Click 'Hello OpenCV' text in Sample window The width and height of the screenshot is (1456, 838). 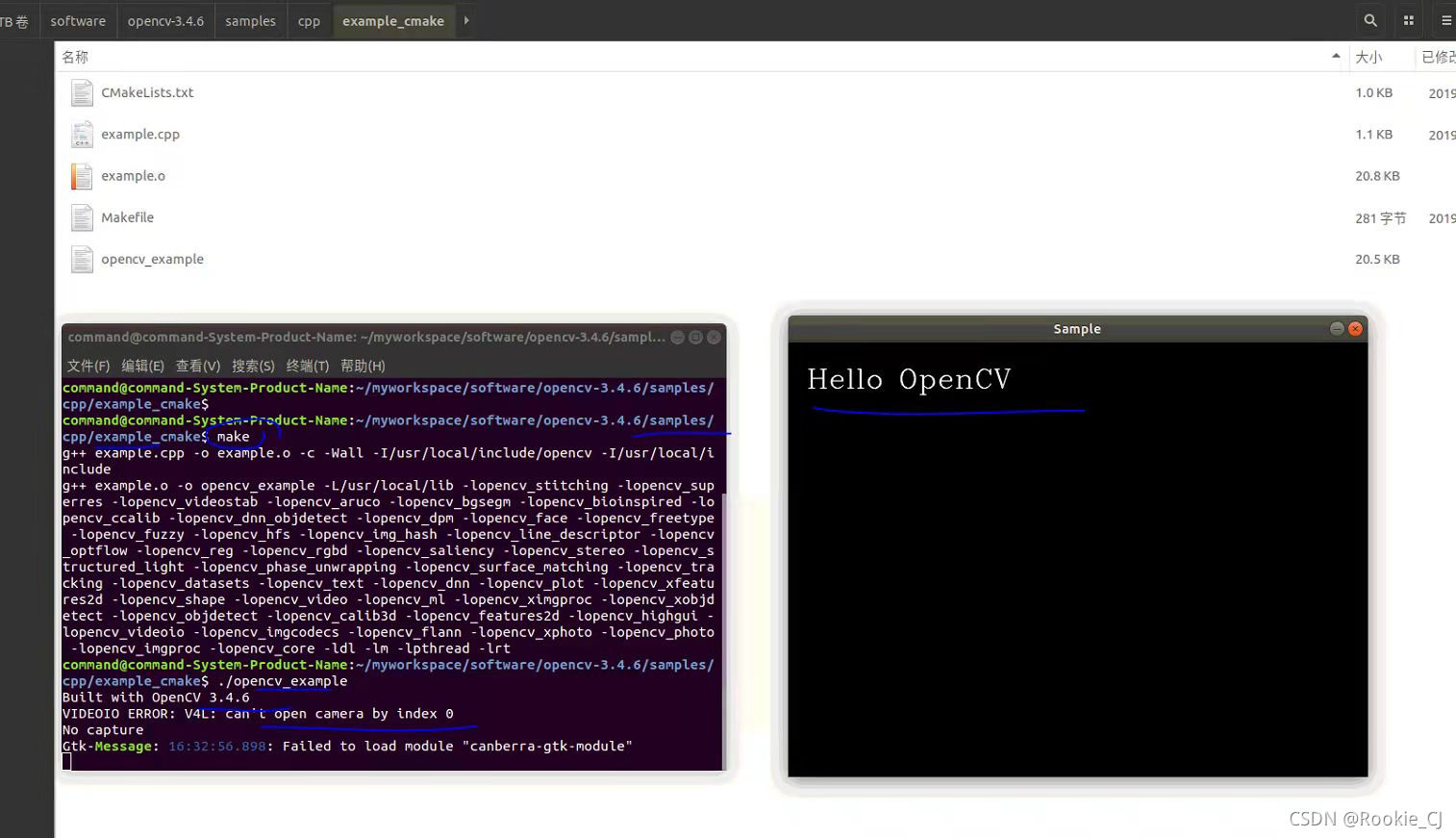click(x=909, y=380)
